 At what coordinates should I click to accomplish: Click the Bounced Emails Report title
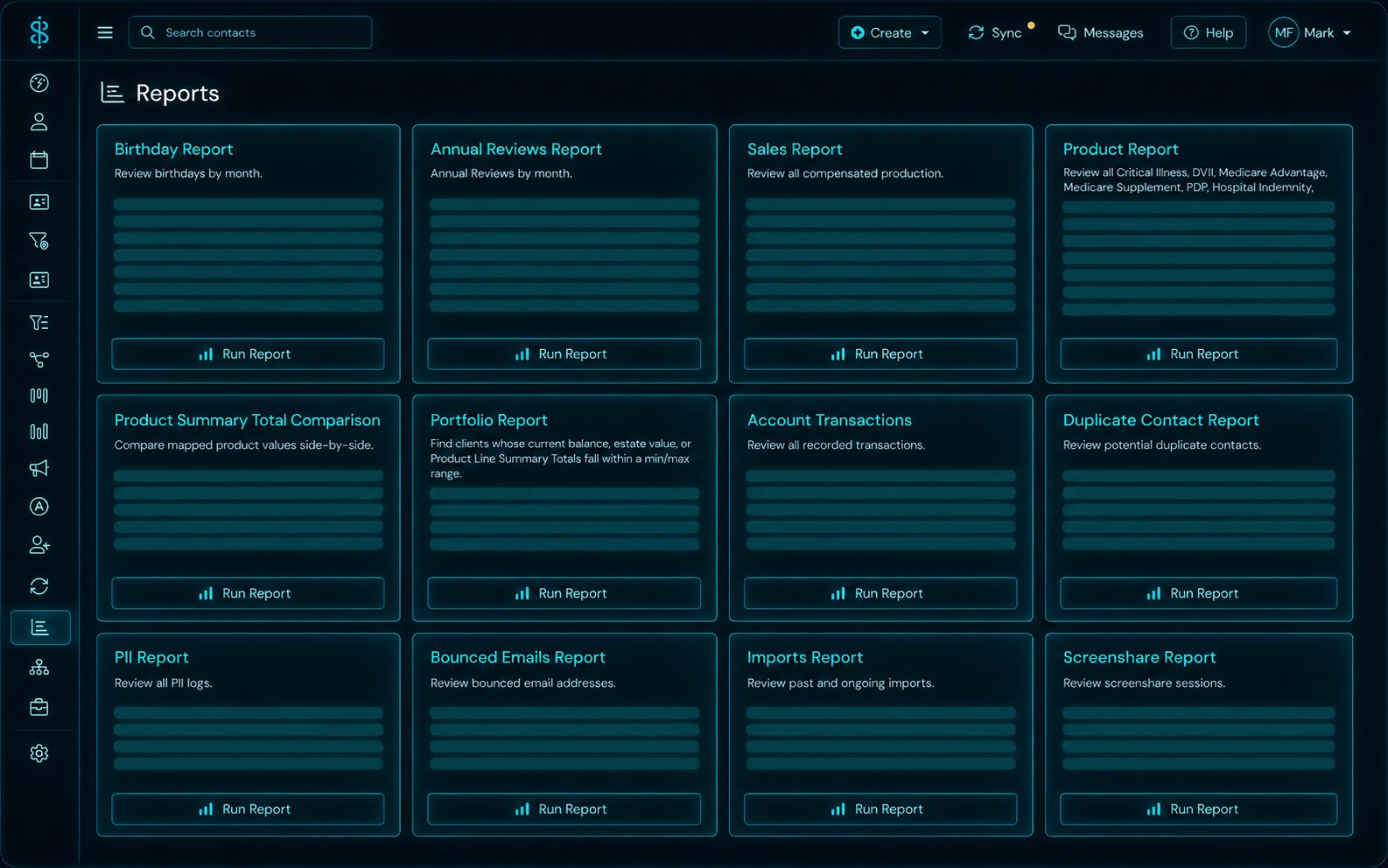[517, 658]
